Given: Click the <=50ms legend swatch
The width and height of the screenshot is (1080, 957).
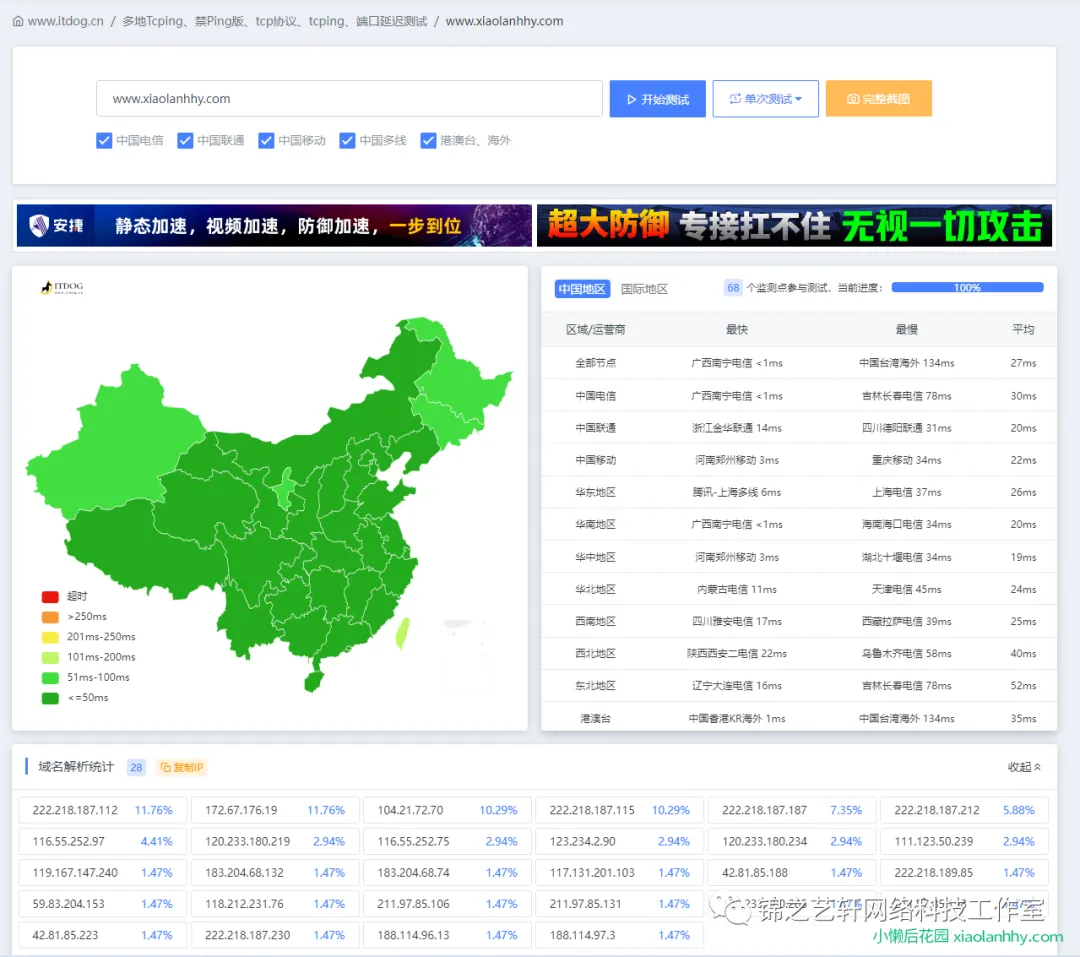Looking at the screenshot, I should coord(50,698).
